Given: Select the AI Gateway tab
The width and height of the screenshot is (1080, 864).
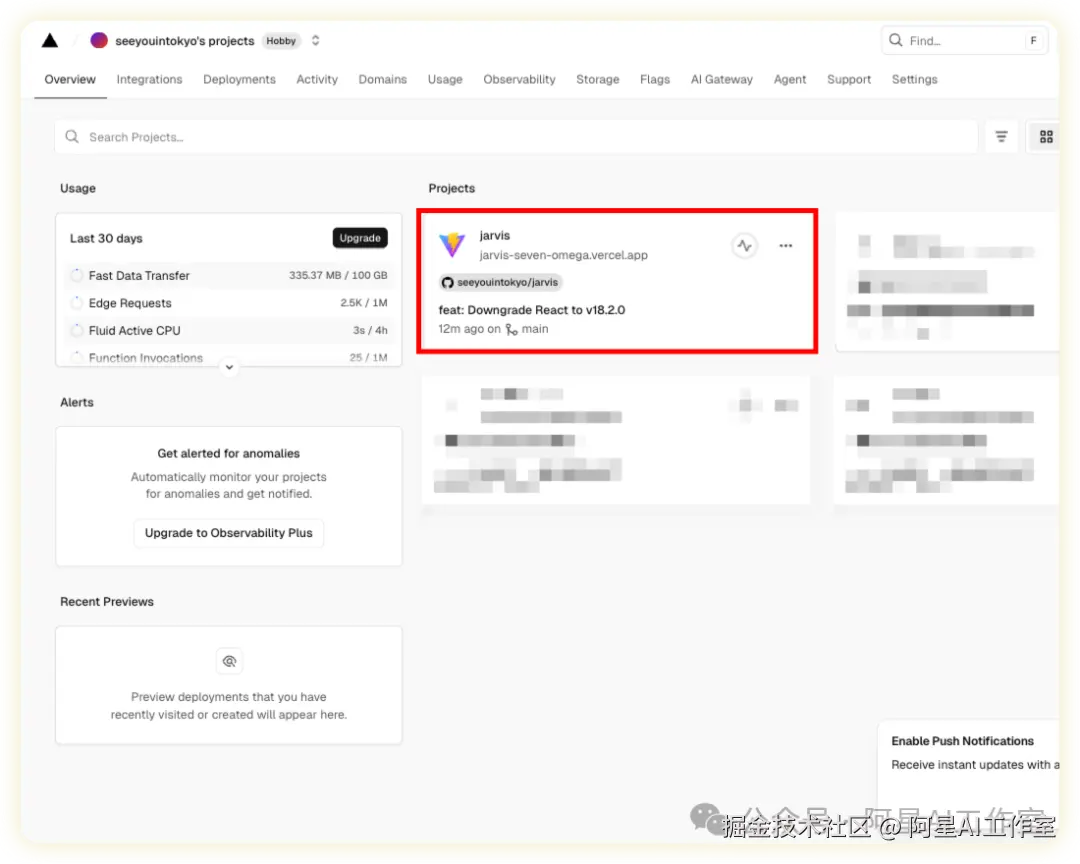Looking at the screenshot, I should pos(722,79).
